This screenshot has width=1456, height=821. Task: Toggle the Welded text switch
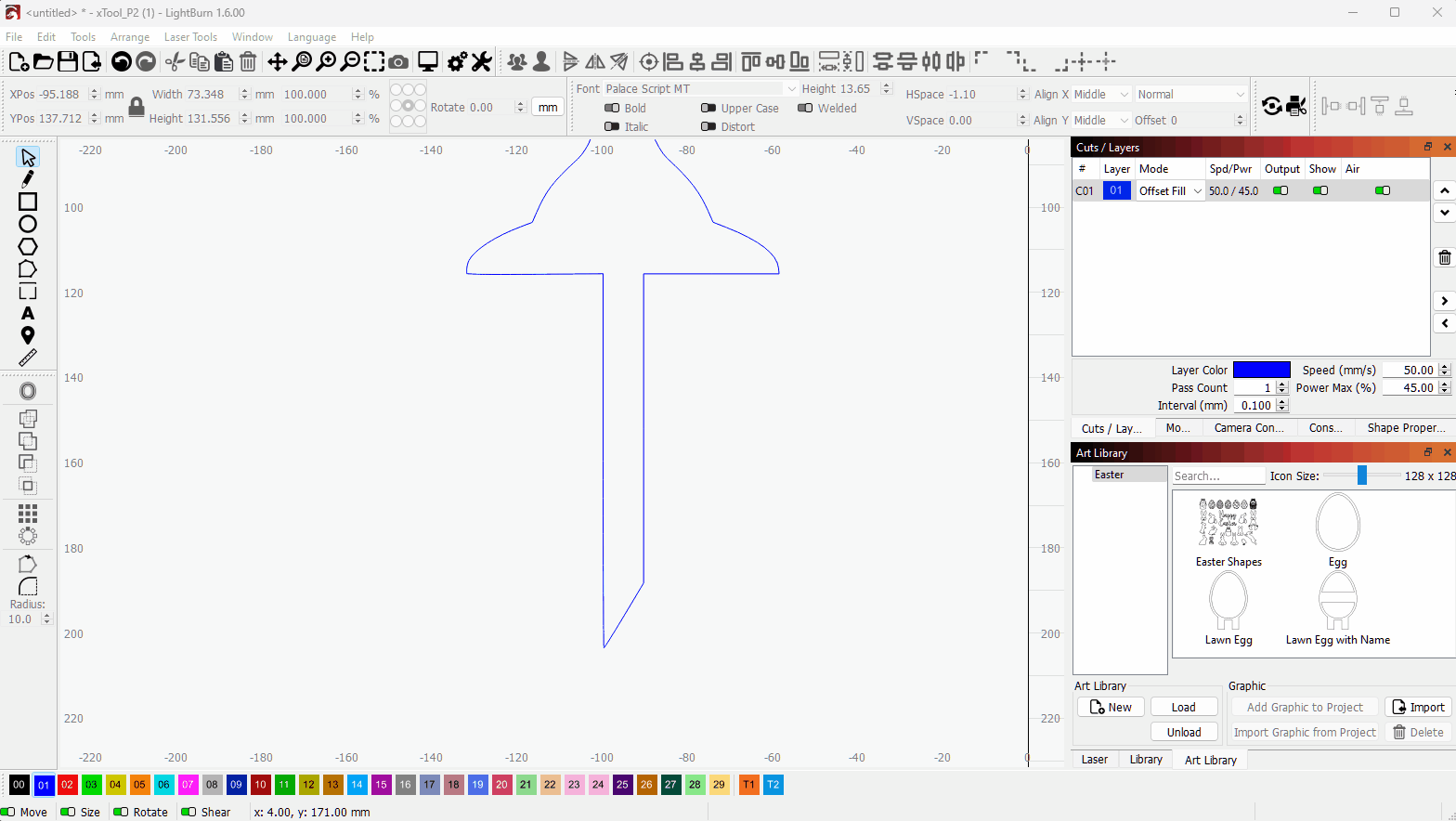[805, 109]
